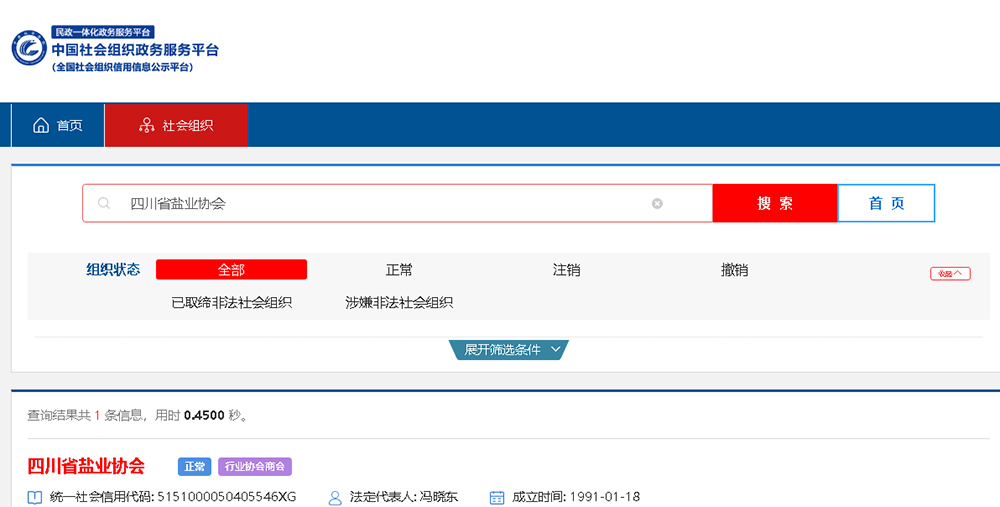Open the 首页 home tab
This screenshot has height=507, width=1000.
(58, 126)
